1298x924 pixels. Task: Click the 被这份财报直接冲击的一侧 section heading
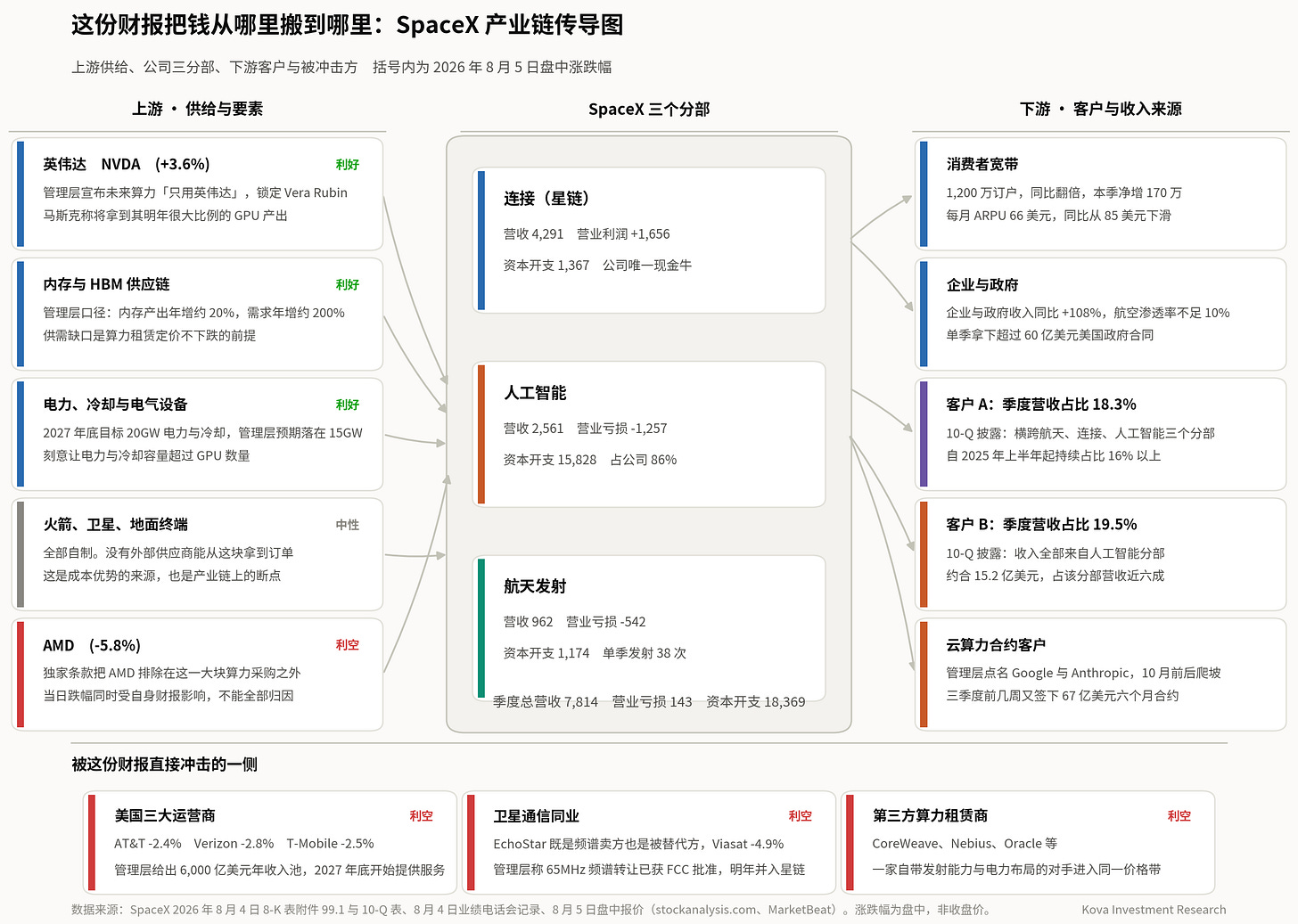tap(165, 765)
